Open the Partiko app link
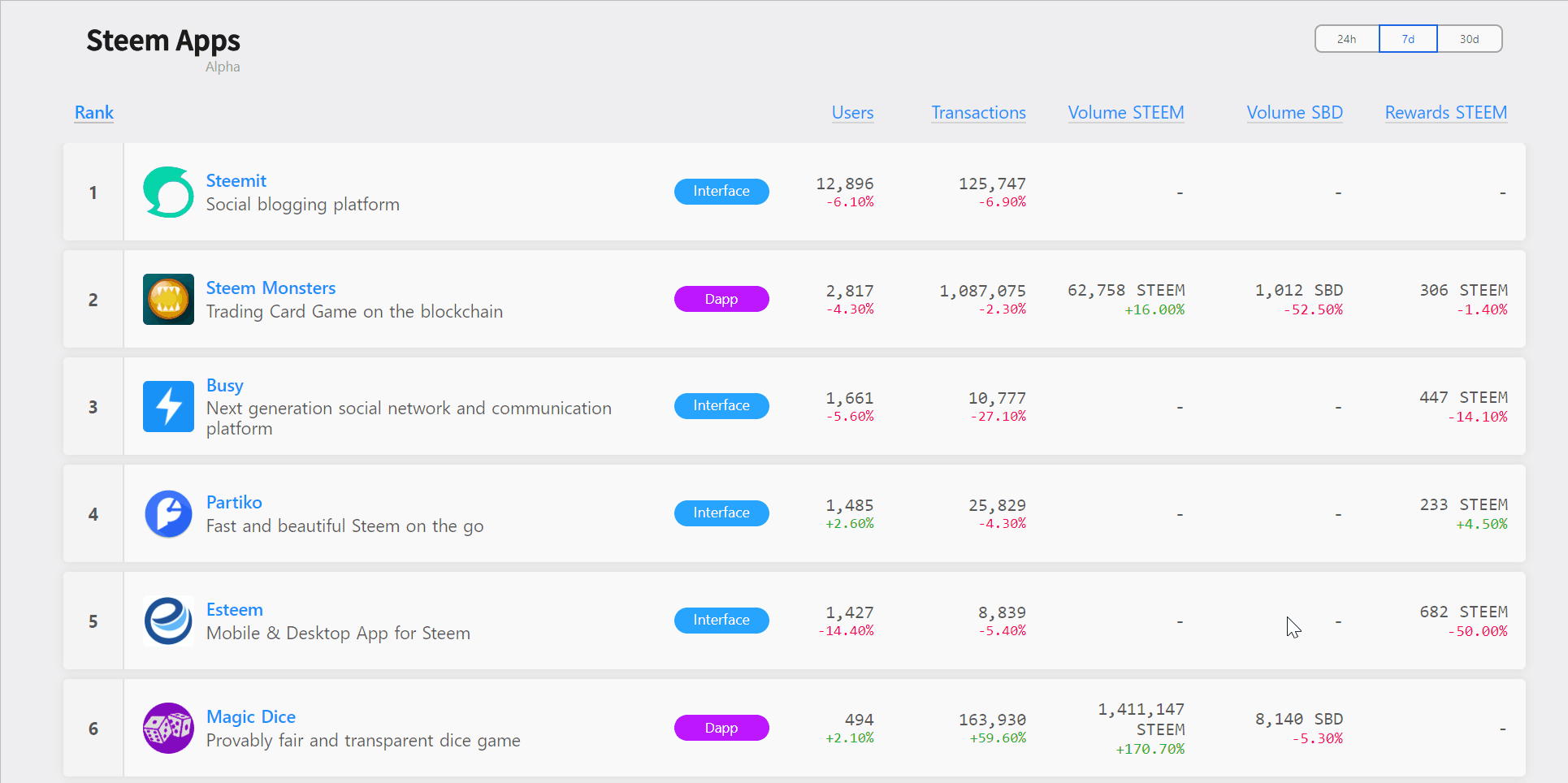Viewport: 1568px width, 783px height. [234, 503]
